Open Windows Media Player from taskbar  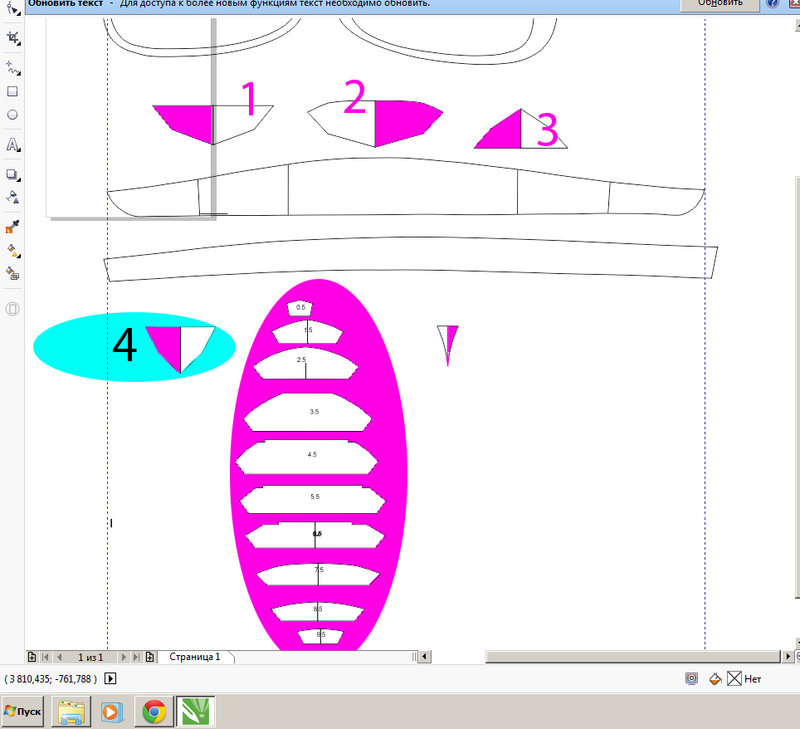pos(111,712)
